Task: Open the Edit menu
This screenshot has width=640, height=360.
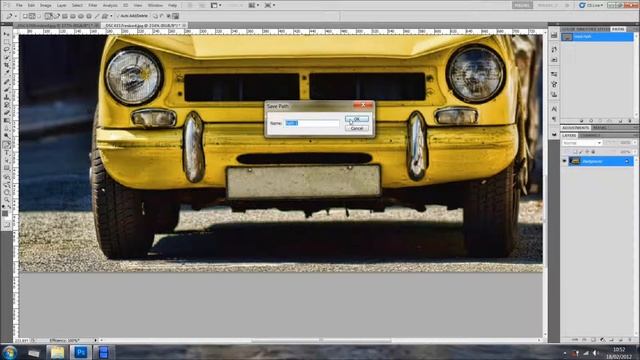Action: click(31, 5)
